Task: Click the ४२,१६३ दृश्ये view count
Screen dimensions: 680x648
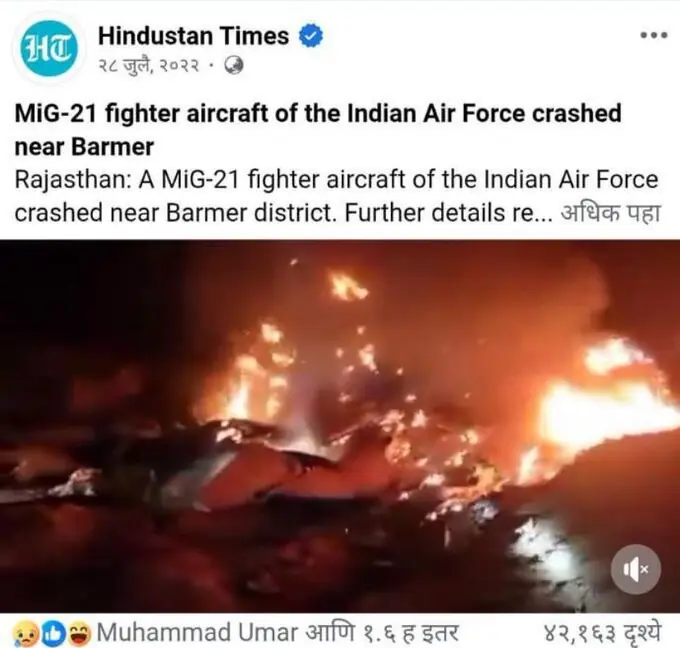Action: (x=602, y=633)
